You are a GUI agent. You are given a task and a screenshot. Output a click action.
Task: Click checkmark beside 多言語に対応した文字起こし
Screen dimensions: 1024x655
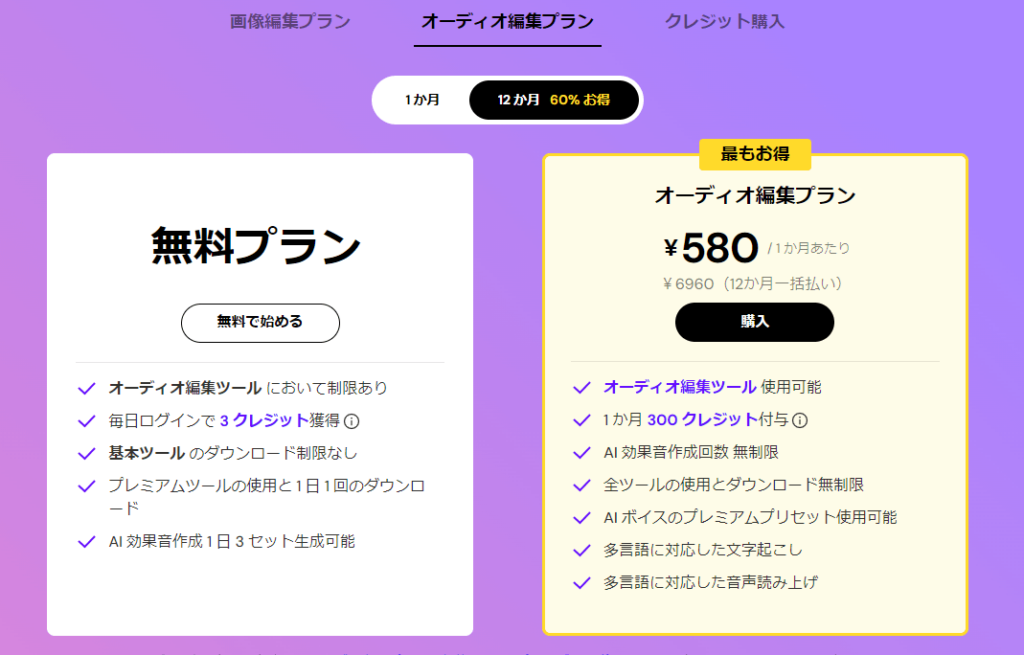tap(581, 551)
